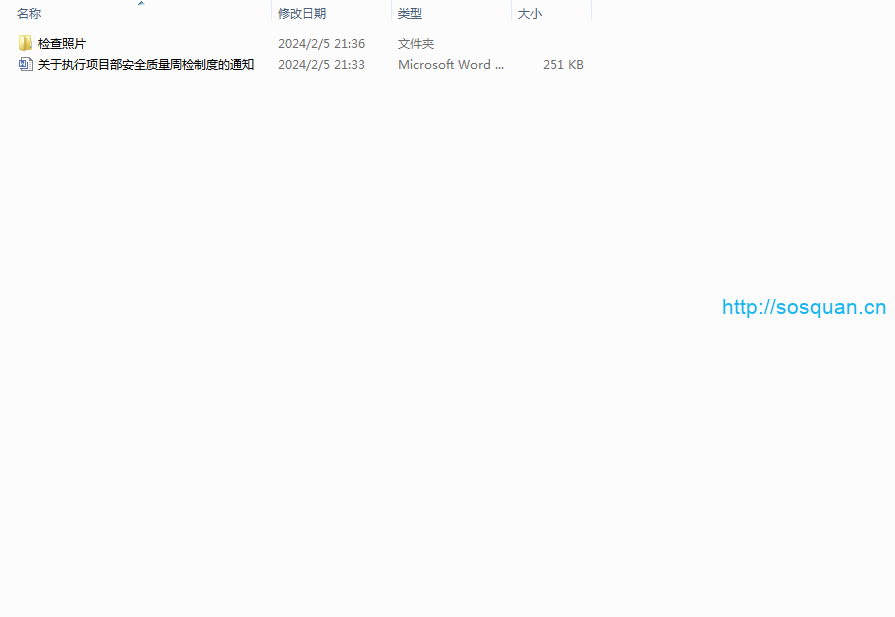Click divider between 修改日期 and 类型 headers
The height and width of the screenshot is (617, 895).
pos(391,13)
